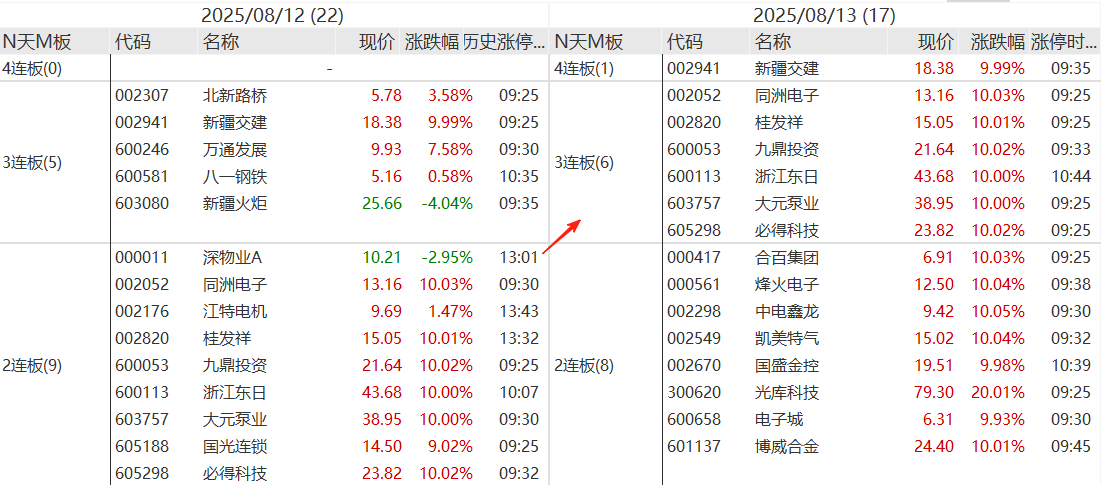Screen dimensions: 1101x485
Task: Open stock 国盛金控
Action: point(786,366)
